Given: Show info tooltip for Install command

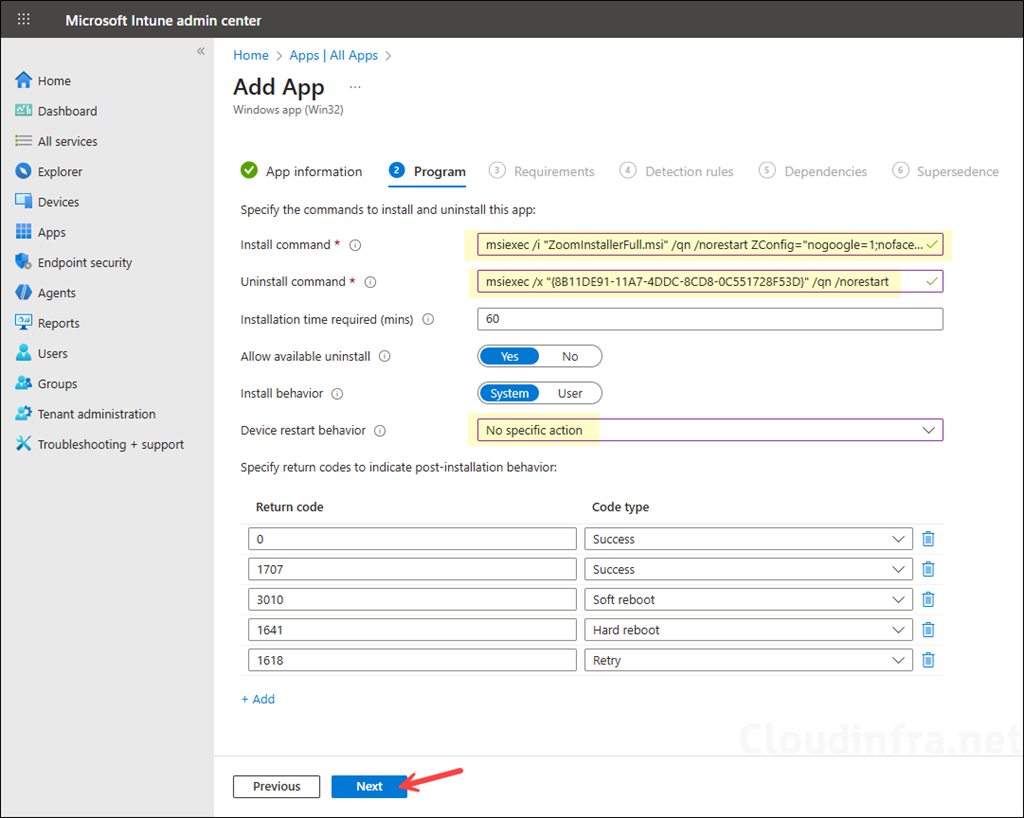Looking at the screenshot, I should click(355, 245).
